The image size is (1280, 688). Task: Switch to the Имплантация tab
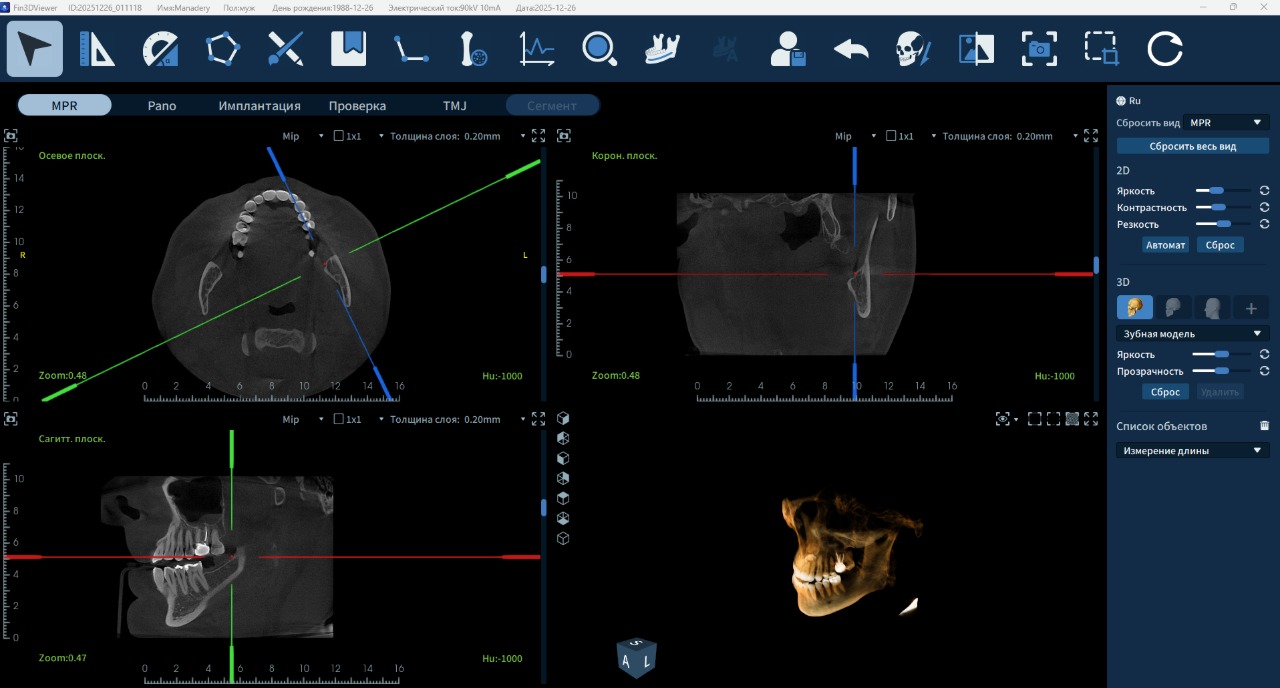(260, 105)
